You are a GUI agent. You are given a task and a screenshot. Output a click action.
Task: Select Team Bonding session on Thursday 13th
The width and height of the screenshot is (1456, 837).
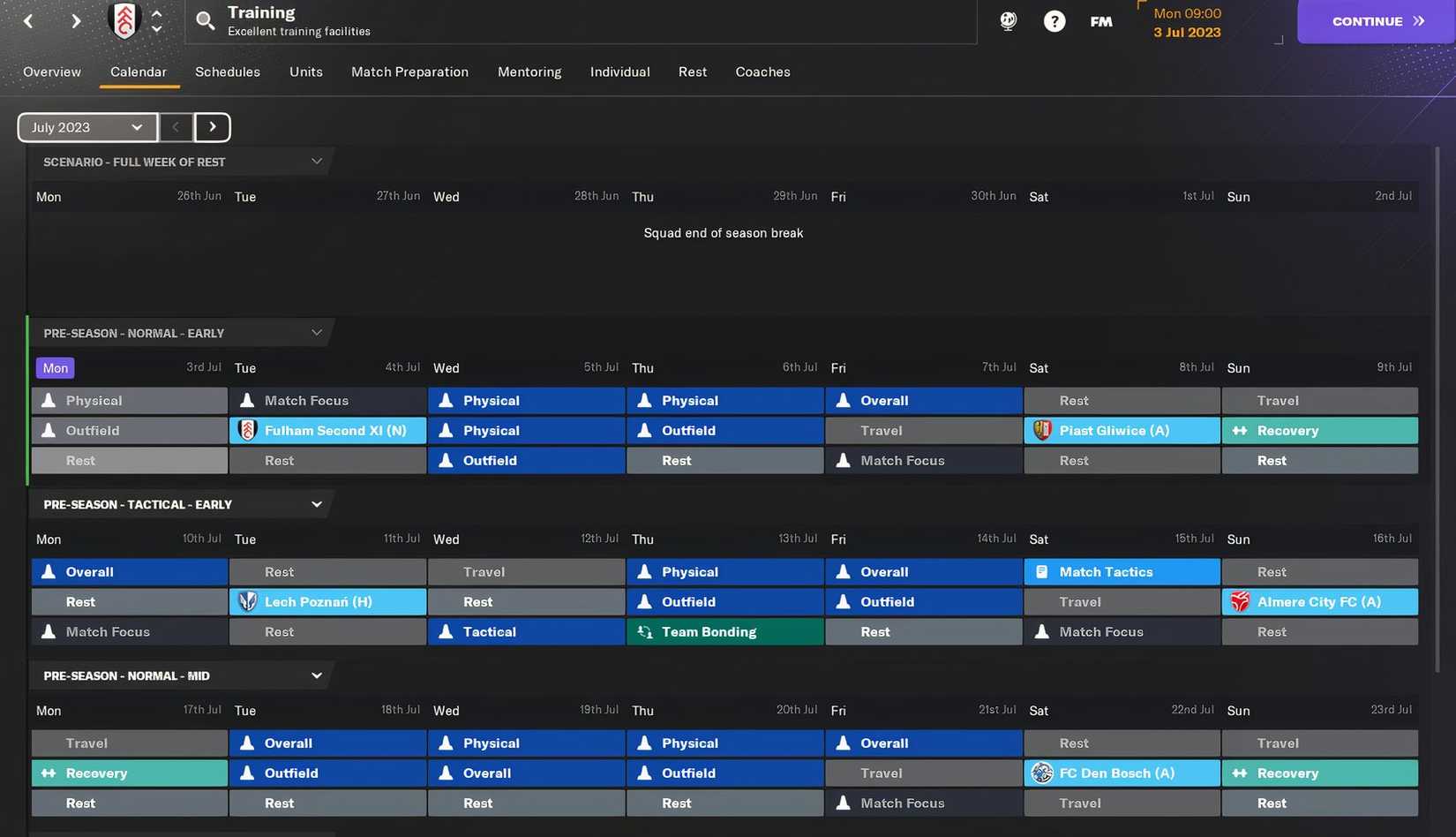[x=725, y=632]
